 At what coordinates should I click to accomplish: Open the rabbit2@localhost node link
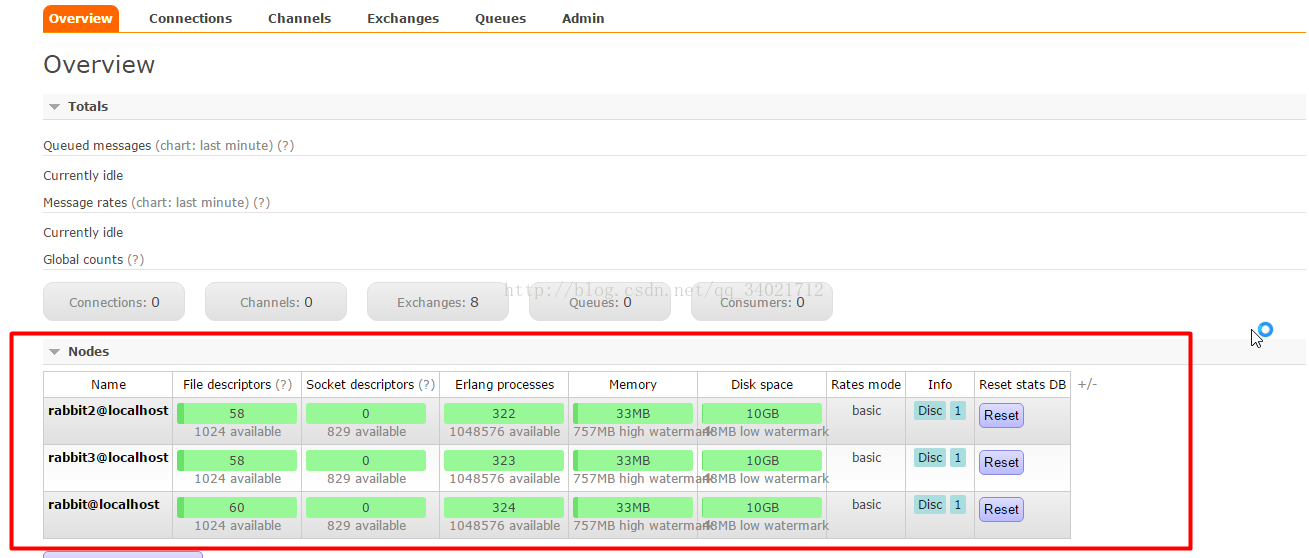pos(108,410)
